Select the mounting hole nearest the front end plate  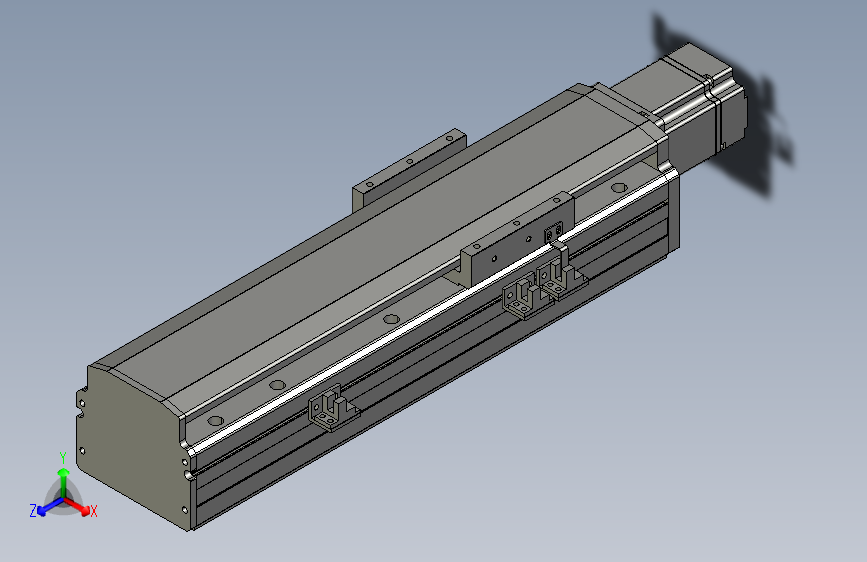(215, 421)
